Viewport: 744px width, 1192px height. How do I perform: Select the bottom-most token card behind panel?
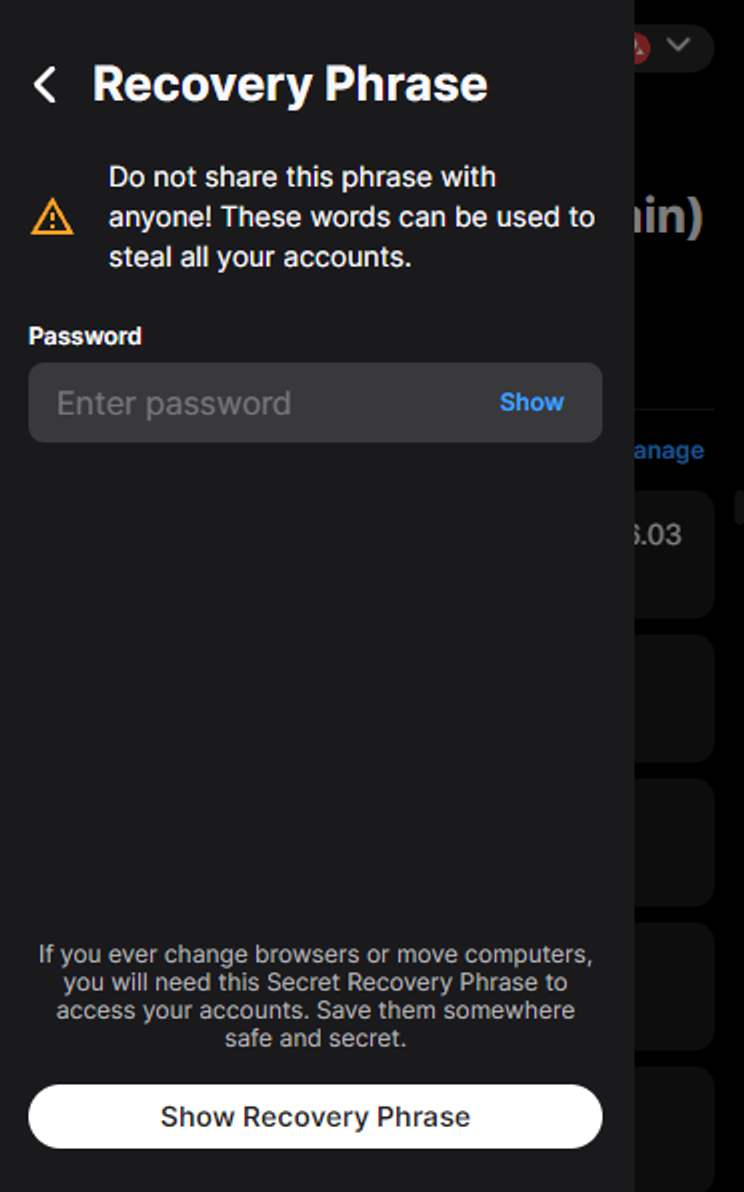pos(674,1129)
